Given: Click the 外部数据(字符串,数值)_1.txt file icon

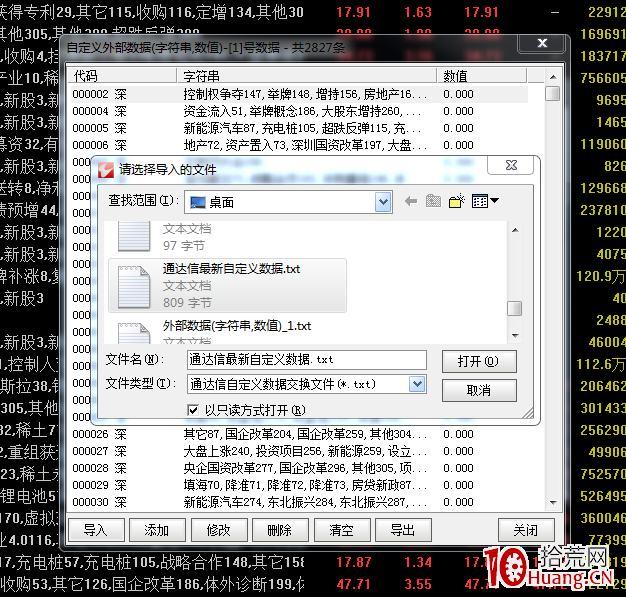Looking at the screenshot, I should (134, 333).
